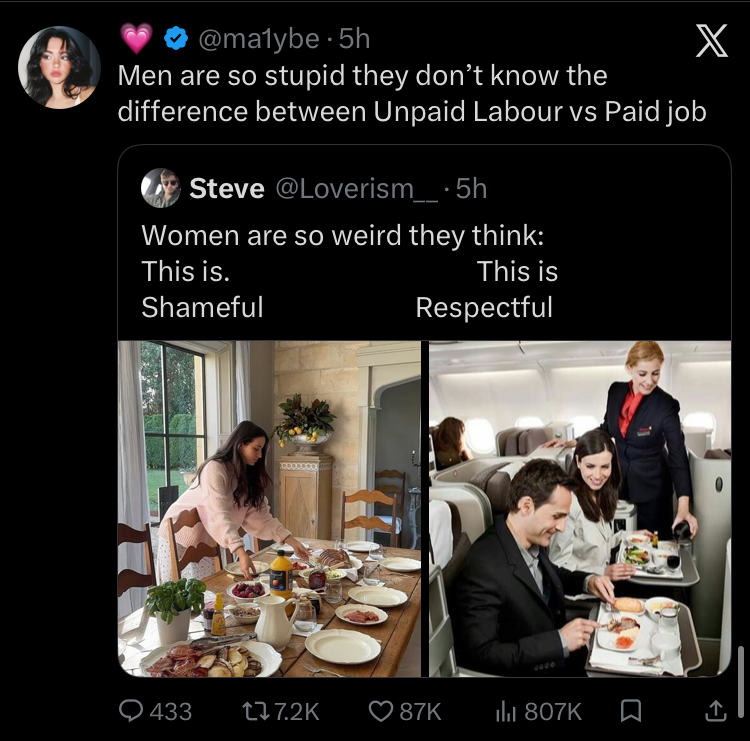Click the @Loverism__ handle
The height and width of the screenshot is (741, 750).
tap(355, 188)
